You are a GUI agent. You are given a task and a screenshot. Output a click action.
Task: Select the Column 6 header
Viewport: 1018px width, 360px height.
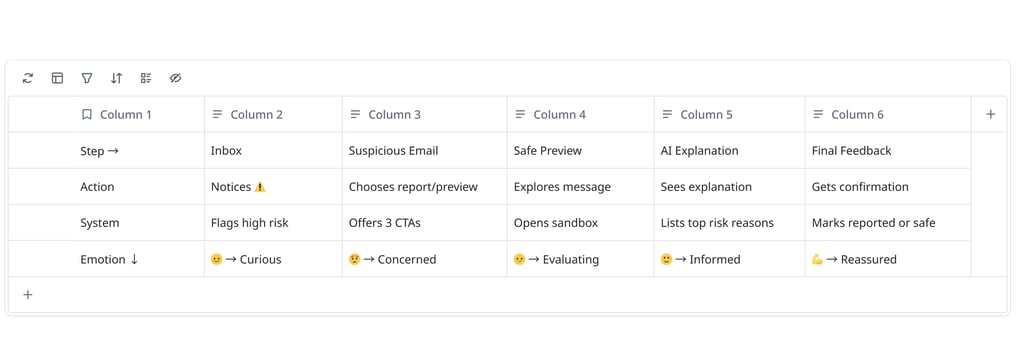[x=888, y=114]
